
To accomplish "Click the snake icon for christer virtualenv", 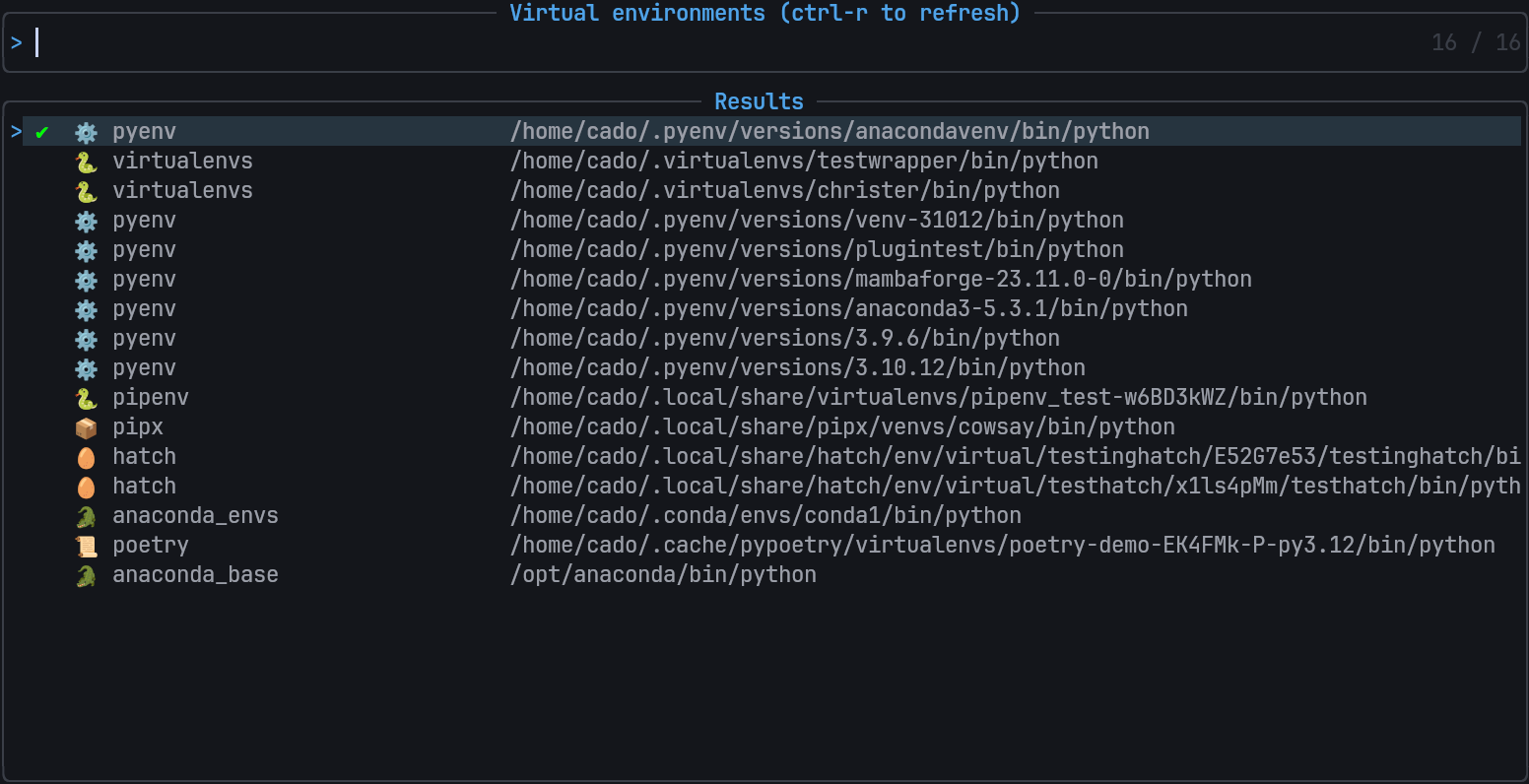I will pyautogui.click(x=87, y=191).
